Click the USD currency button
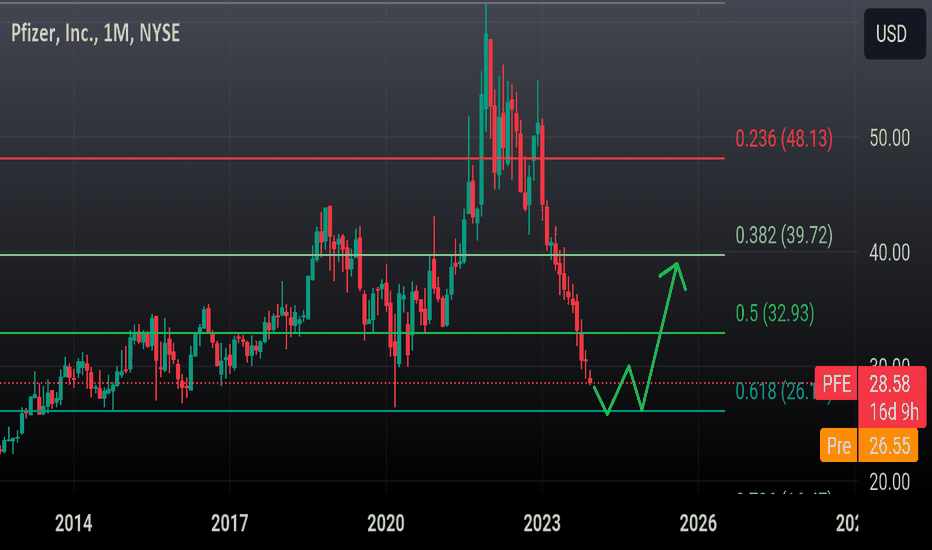The width and height of the screenshot is (932, 550). click(x=894, y=34)
